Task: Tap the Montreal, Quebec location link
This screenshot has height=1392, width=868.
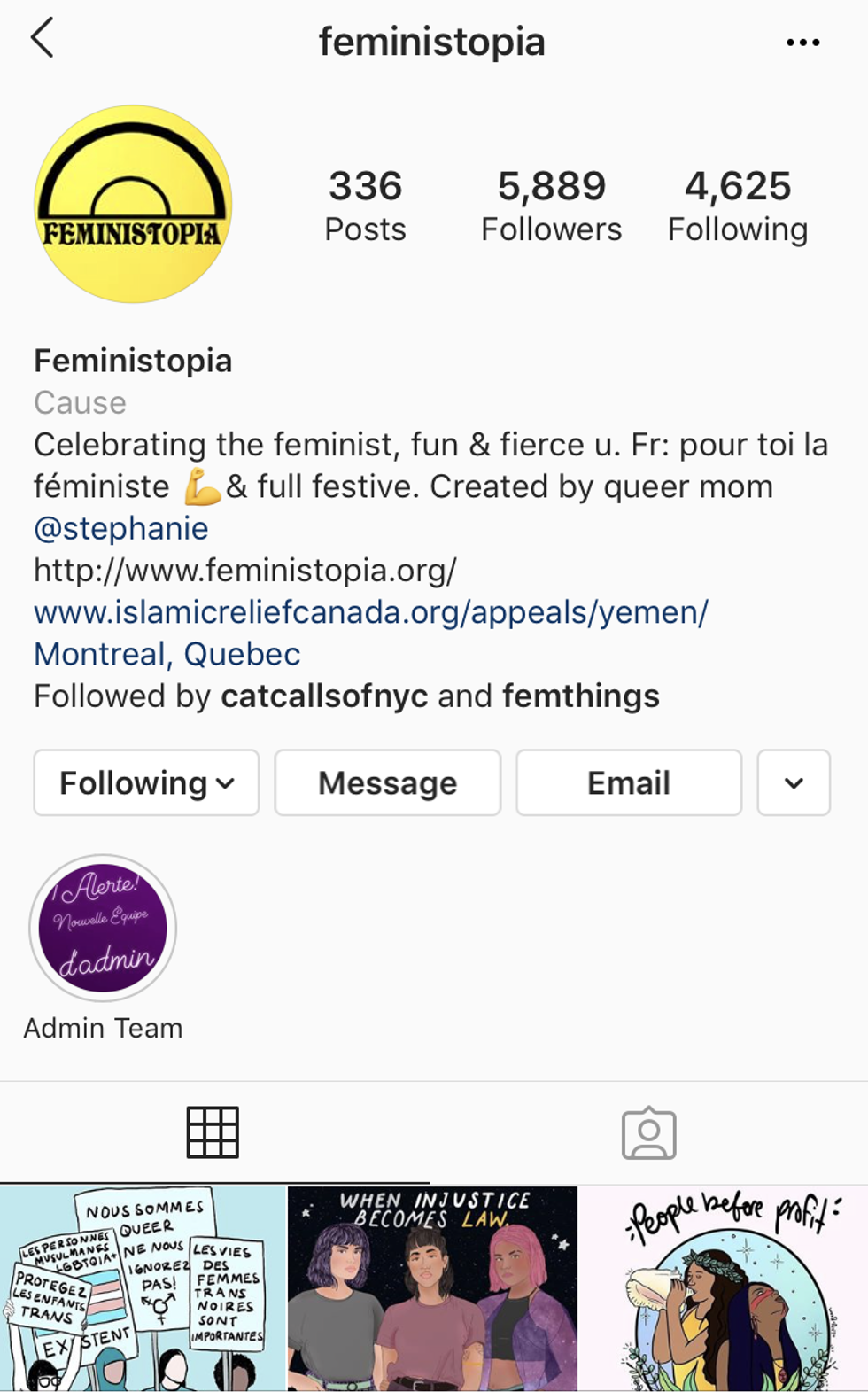Action: point(167,654)
